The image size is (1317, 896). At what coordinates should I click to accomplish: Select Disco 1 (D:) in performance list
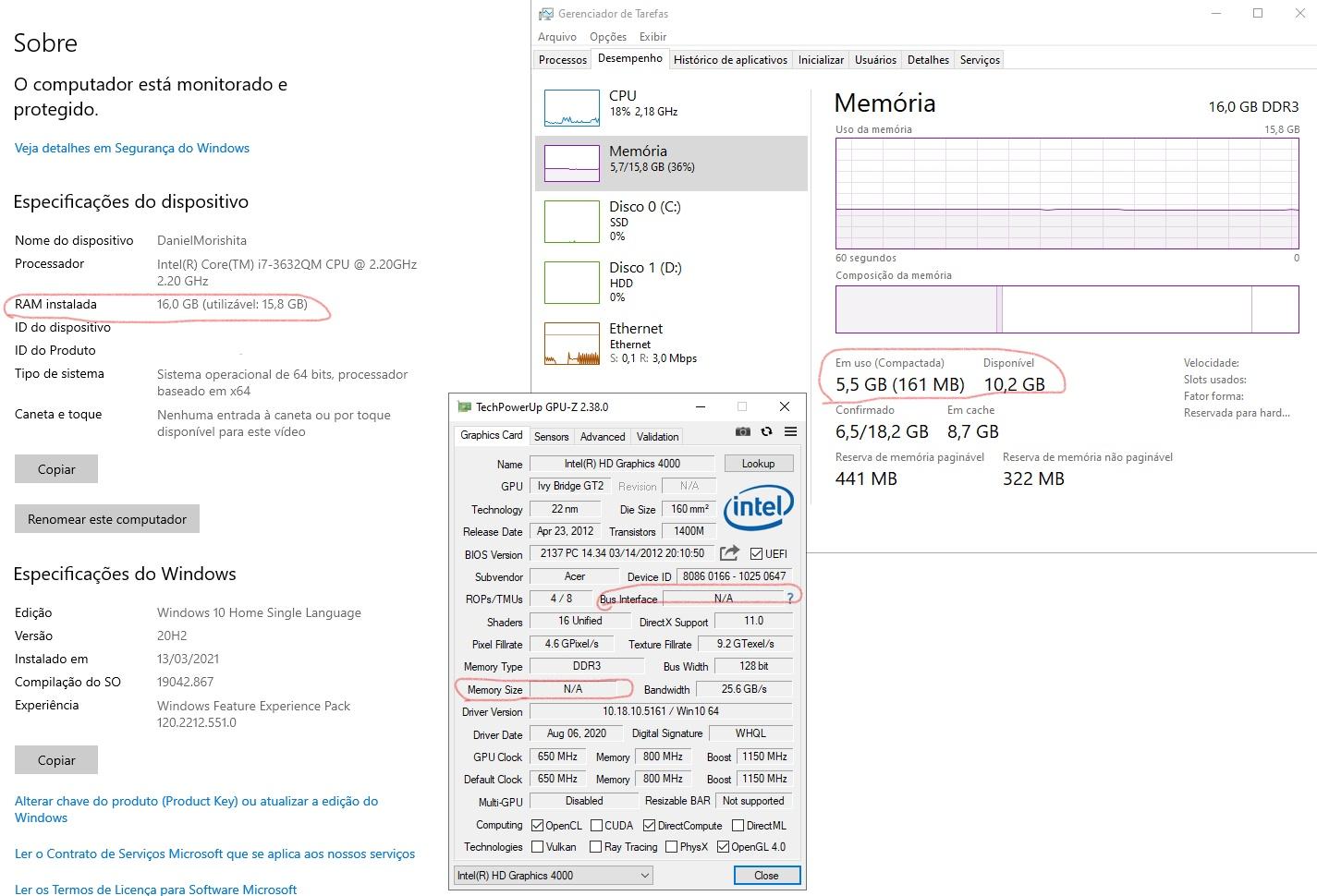pos(671,282)
